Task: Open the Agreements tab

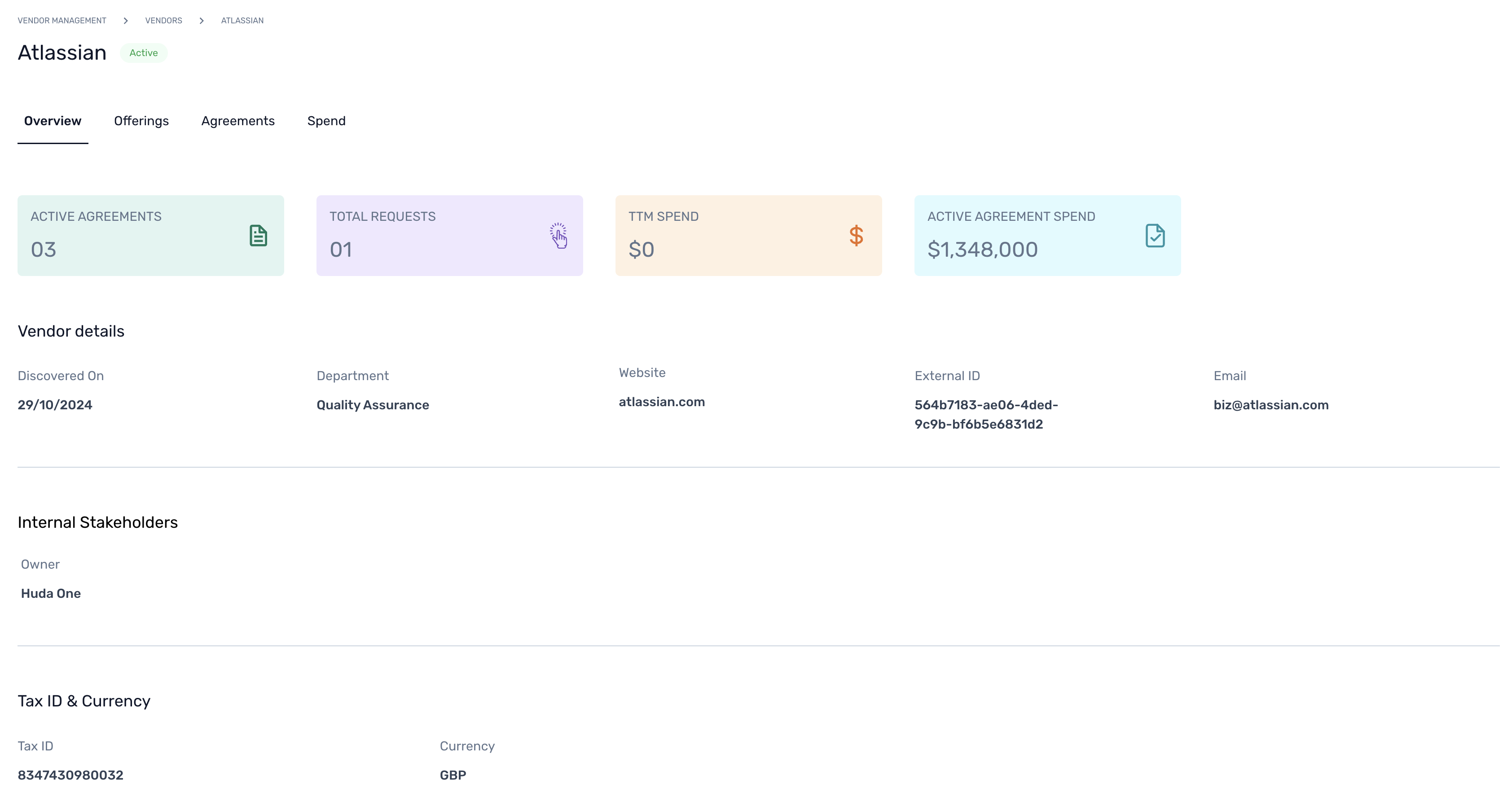Action: tap(238, 121)
